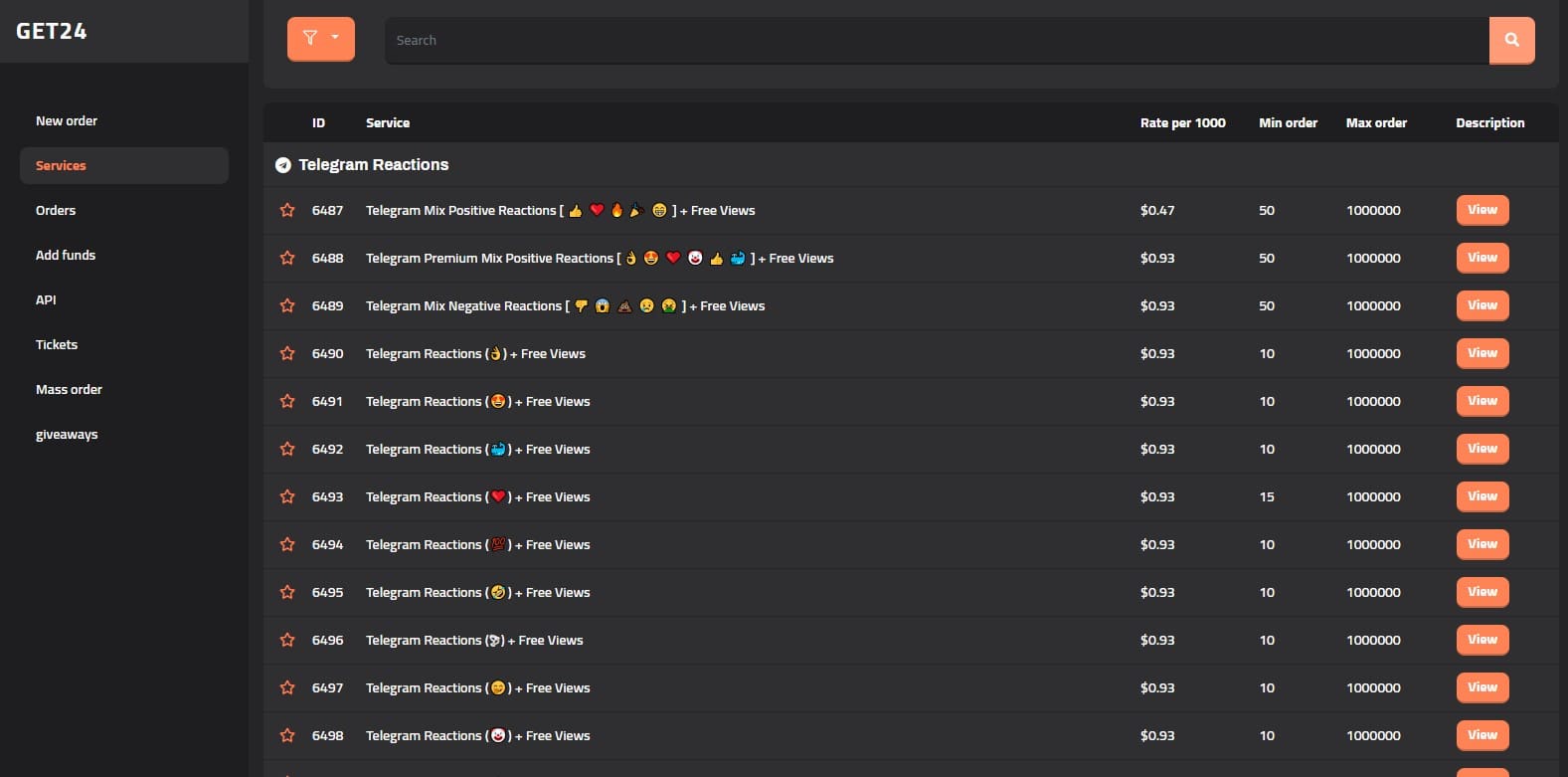Go to Add funds in sidebar
This screenshot has width=1568, height=777.
[x=66, y=256]
